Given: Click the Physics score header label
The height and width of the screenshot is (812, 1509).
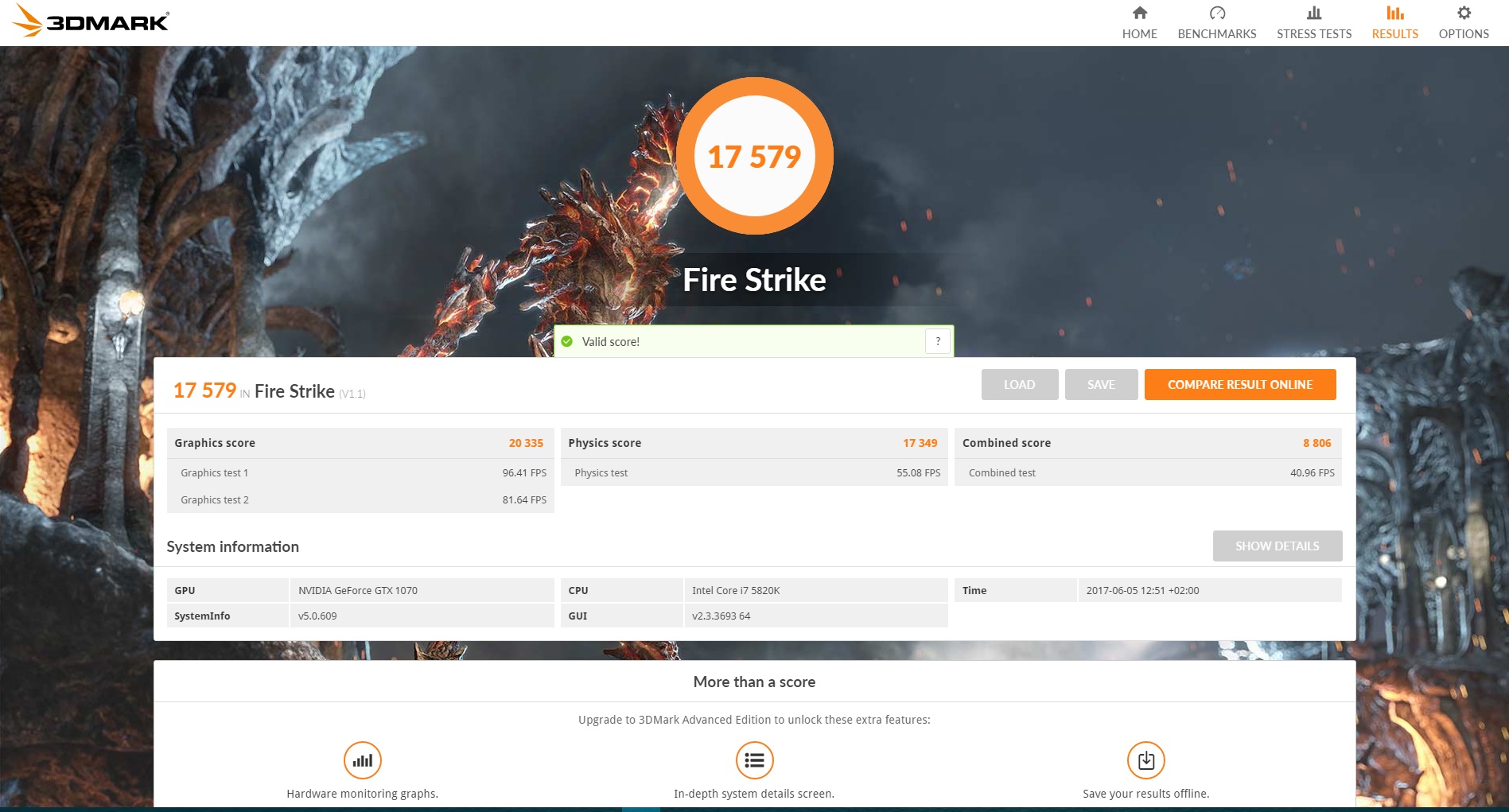Looking at the screenshot, I should point(605,443).
